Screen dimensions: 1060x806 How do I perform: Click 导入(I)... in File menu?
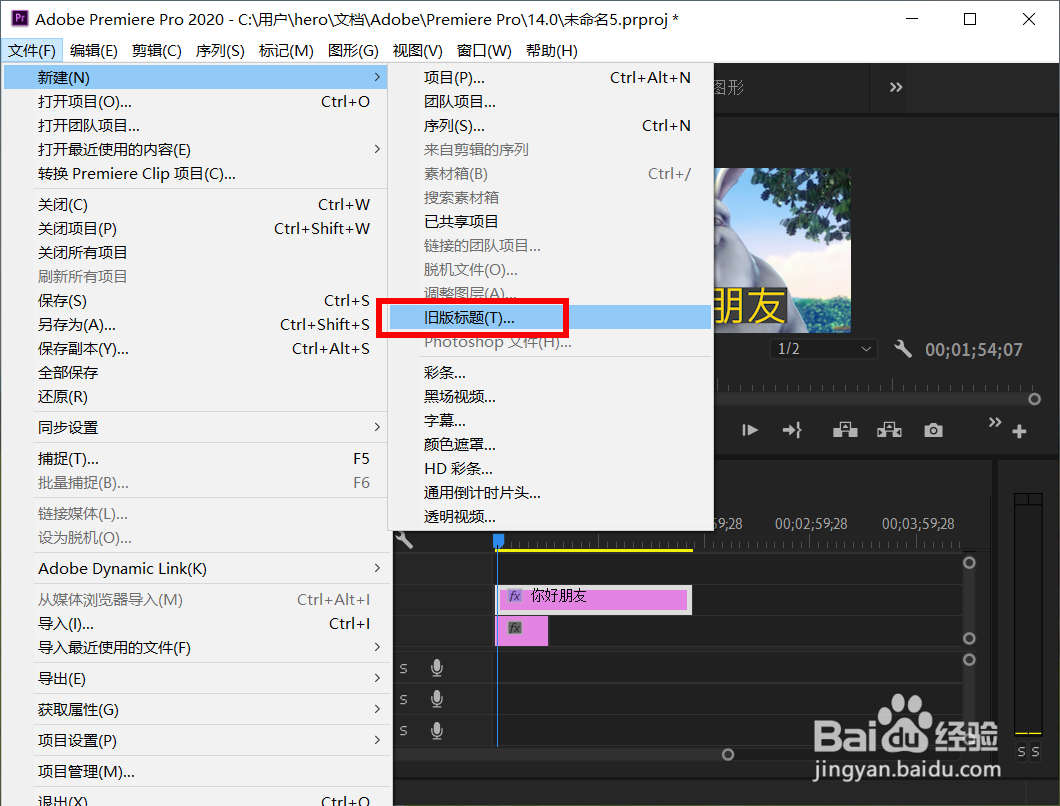click(x=196, y=623)
